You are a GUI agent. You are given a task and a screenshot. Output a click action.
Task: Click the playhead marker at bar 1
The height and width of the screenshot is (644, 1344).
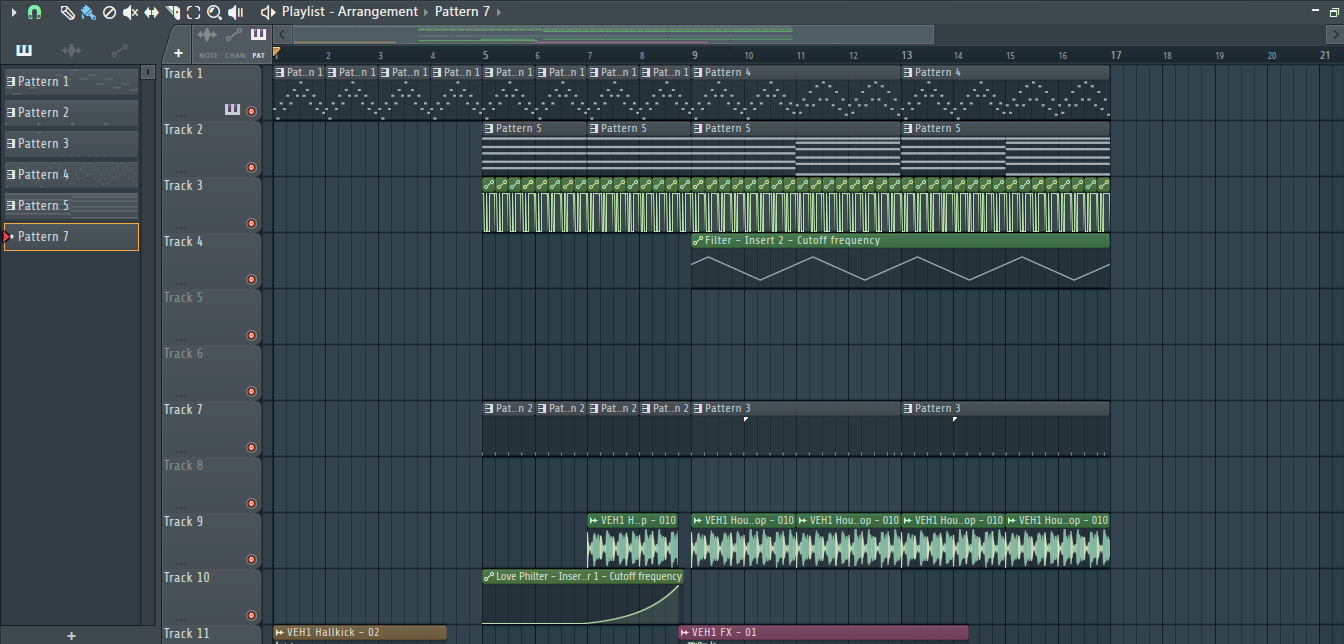tap(277, 52)
